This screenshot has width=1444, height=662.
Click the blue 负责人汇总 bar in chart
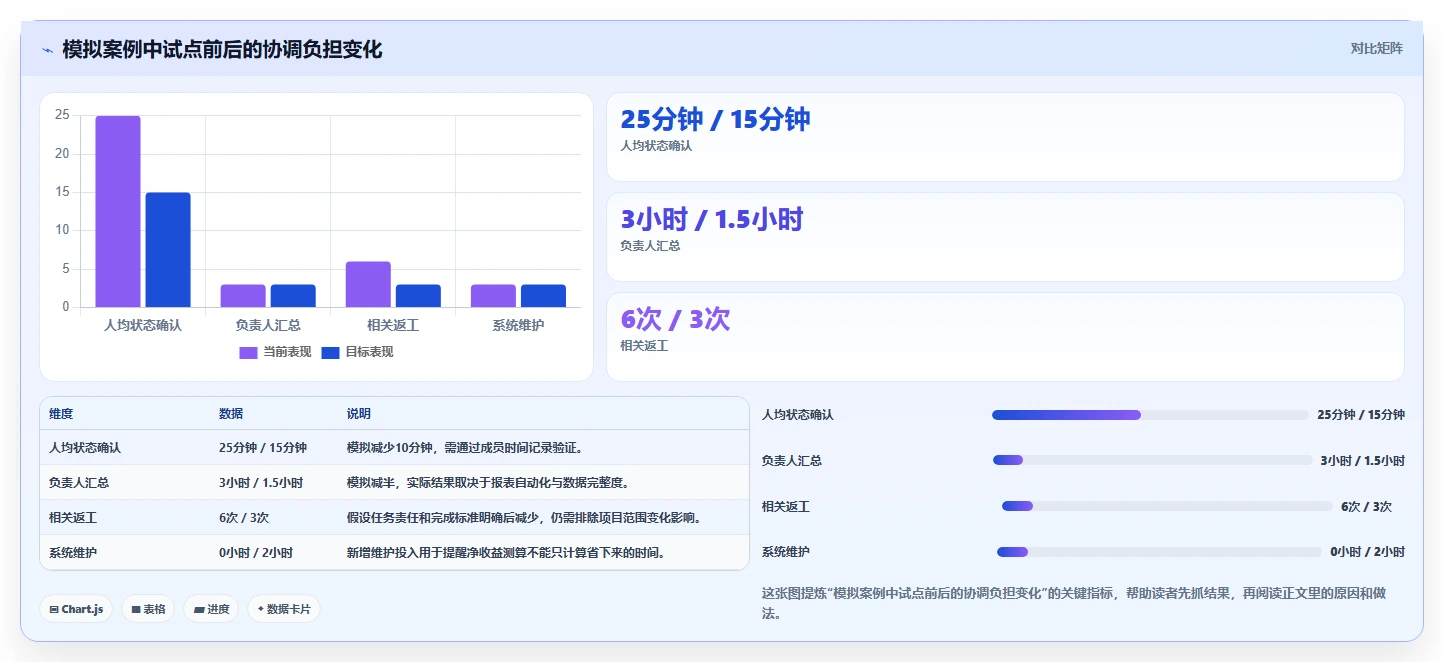pos(293,296)
